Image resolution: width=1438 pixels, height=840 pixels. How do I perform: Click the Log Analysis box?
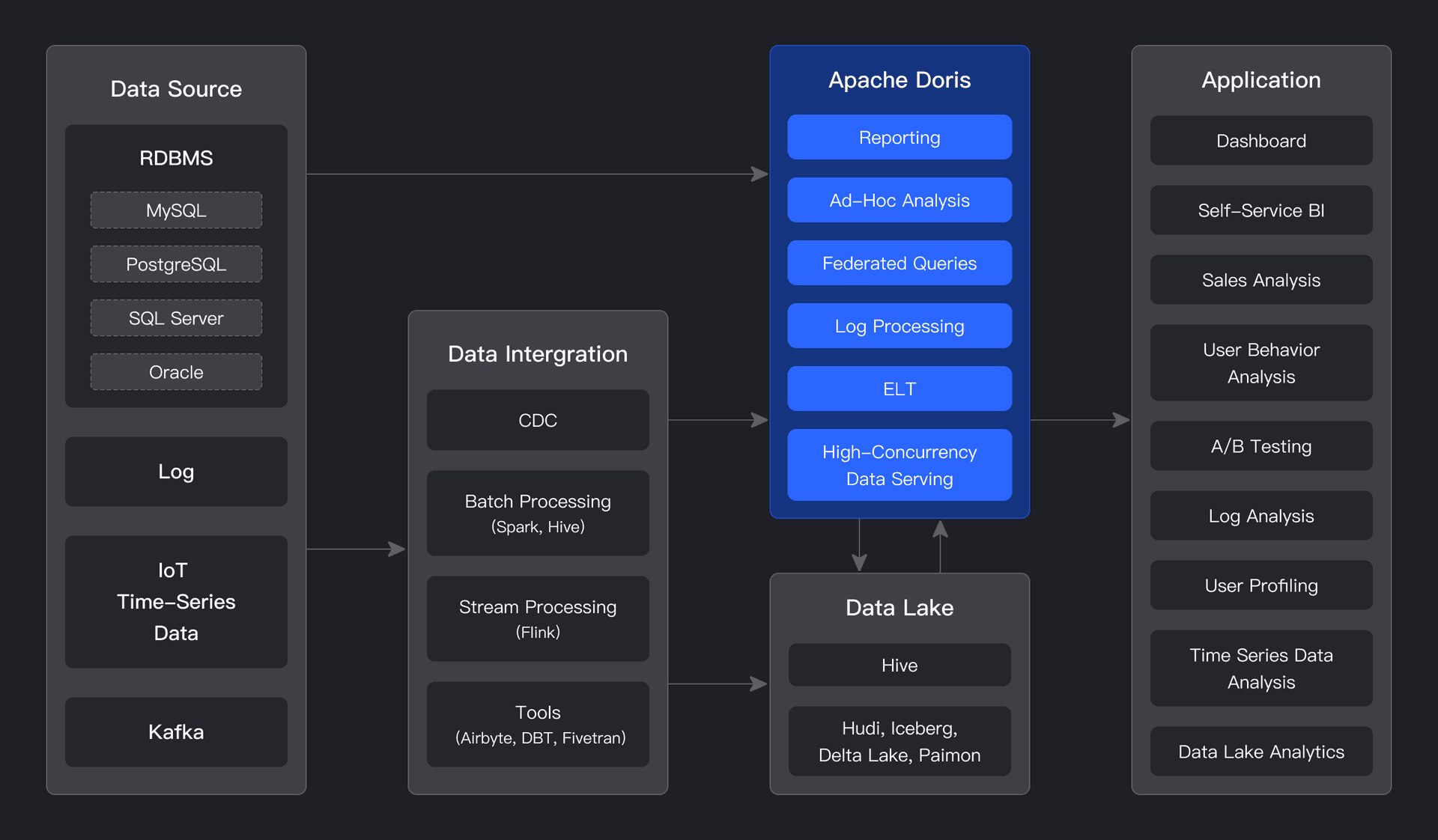(1261, 516)
